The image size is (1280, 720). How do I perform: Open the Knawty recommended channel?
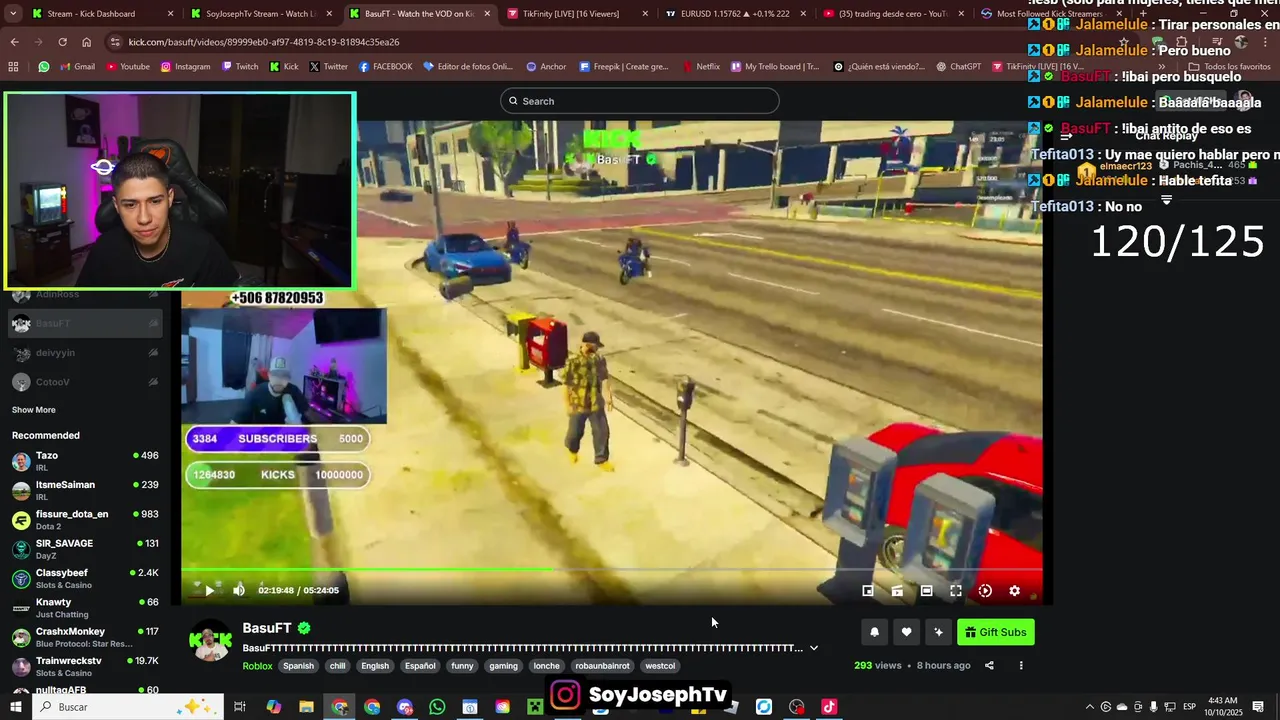coord(85,608)
